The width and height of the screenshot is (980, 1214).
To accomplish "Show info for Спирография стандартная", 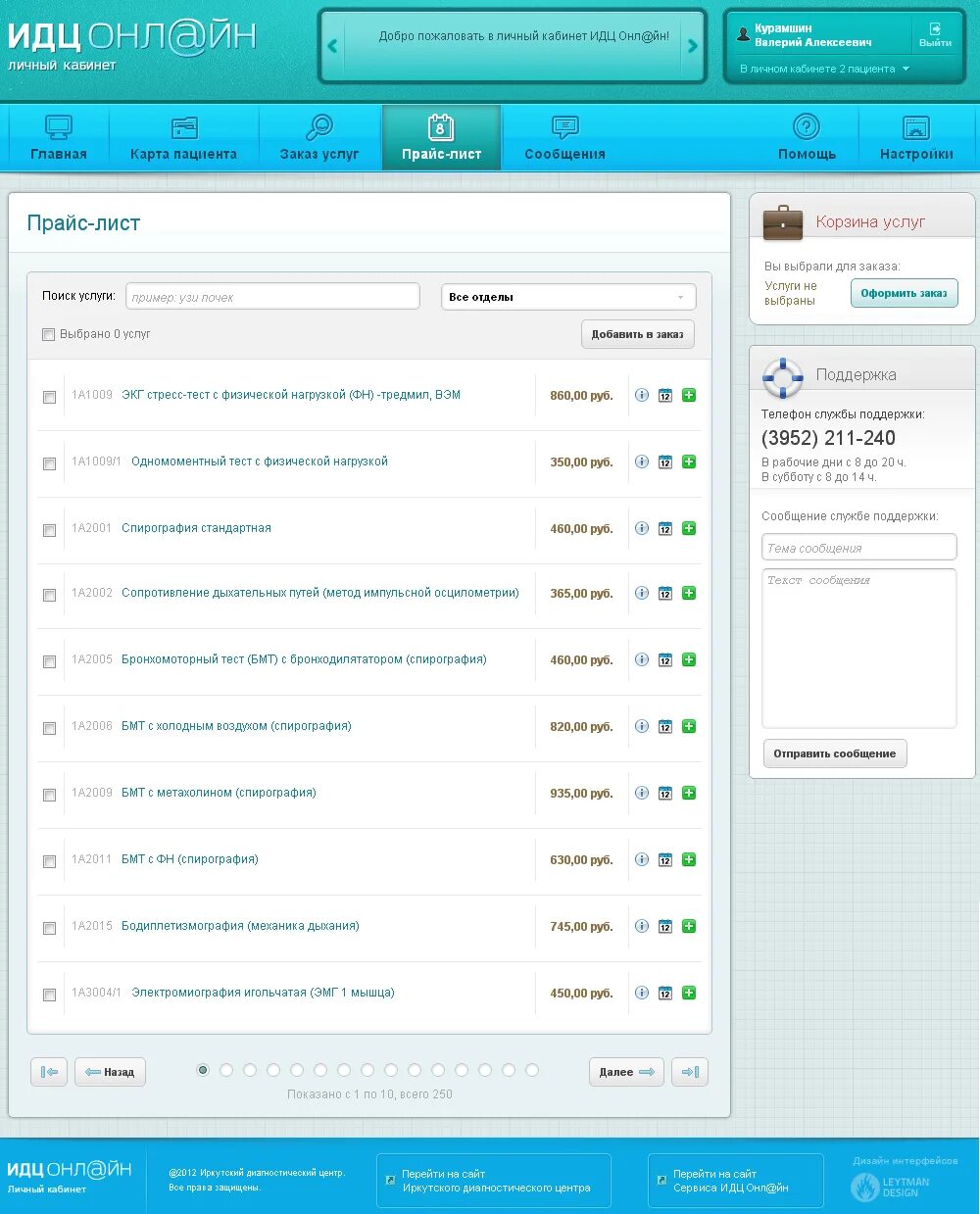I will pos(642,528).
